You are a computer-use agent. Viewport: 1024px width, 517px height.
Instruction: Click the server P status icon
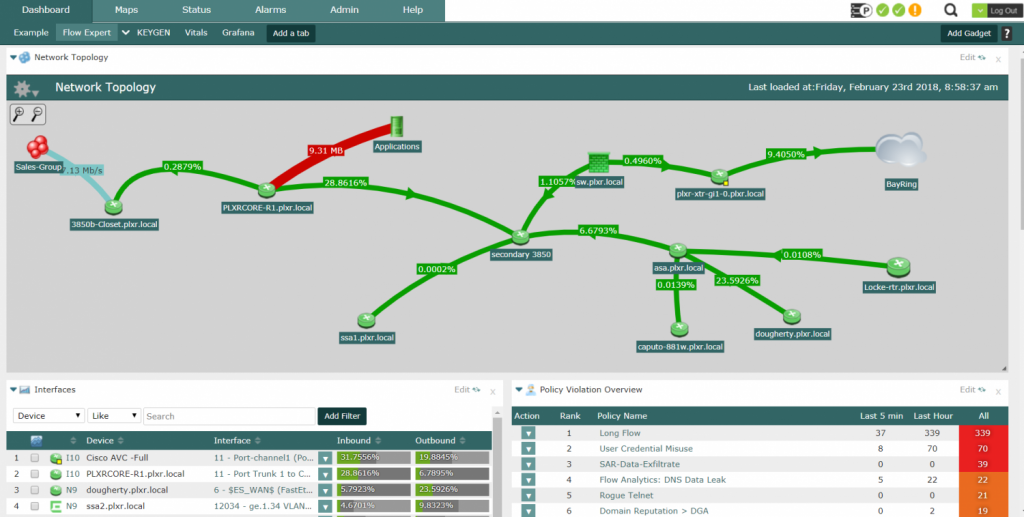(x=862, y=10)
